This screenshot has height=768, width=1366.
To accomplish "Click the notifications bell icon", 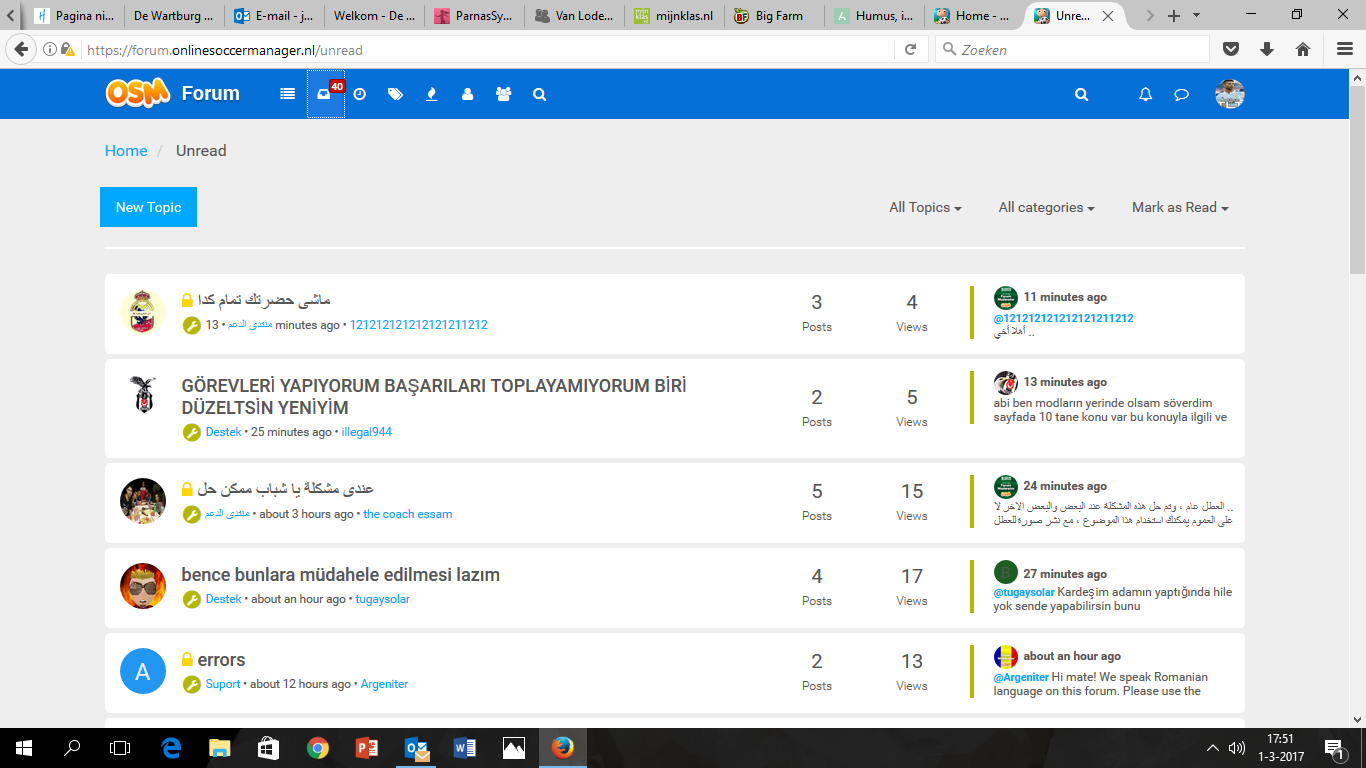I will pyautogui.click(x=1145, y=94).
